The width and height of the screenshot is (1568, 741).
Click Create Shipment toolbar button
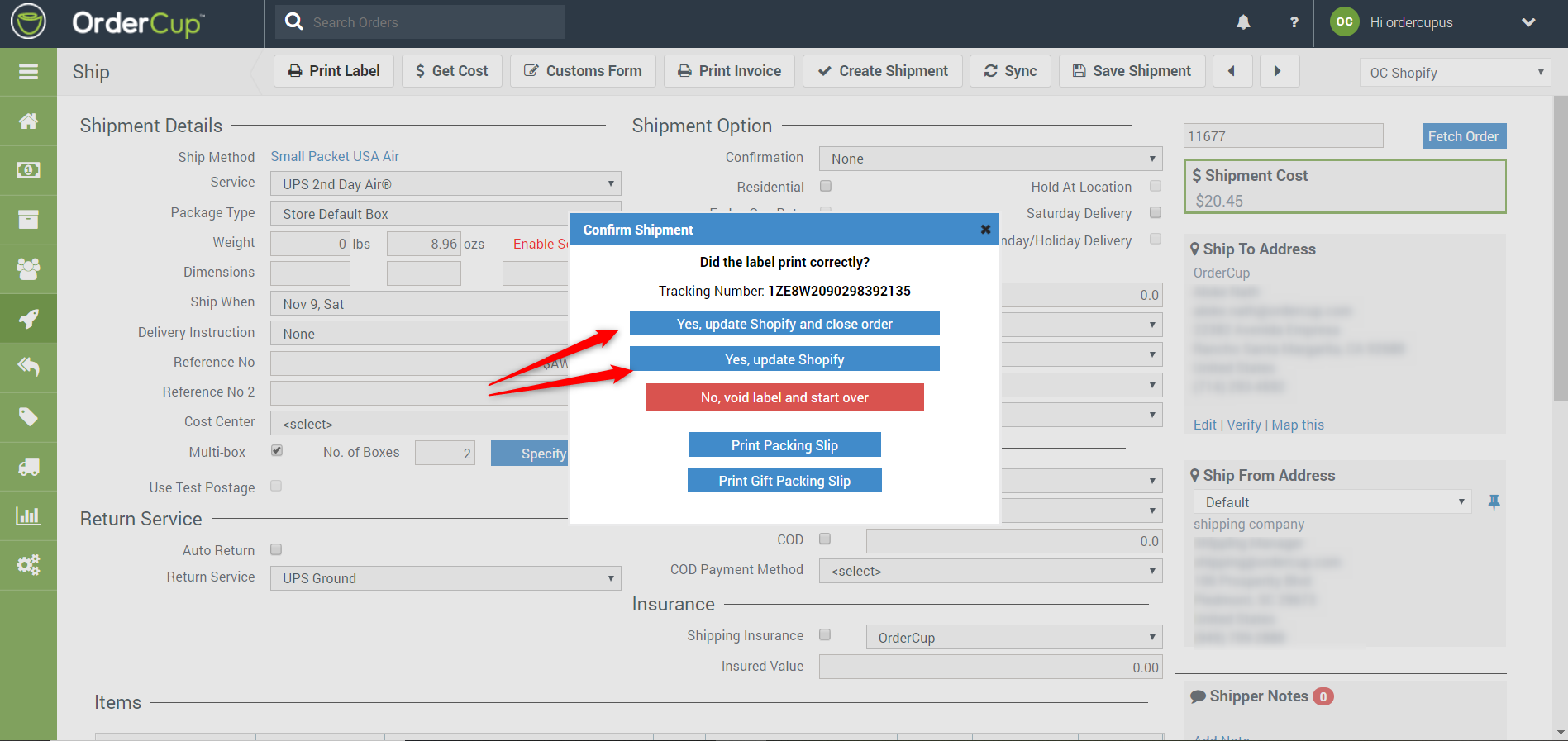click(883, 71)
